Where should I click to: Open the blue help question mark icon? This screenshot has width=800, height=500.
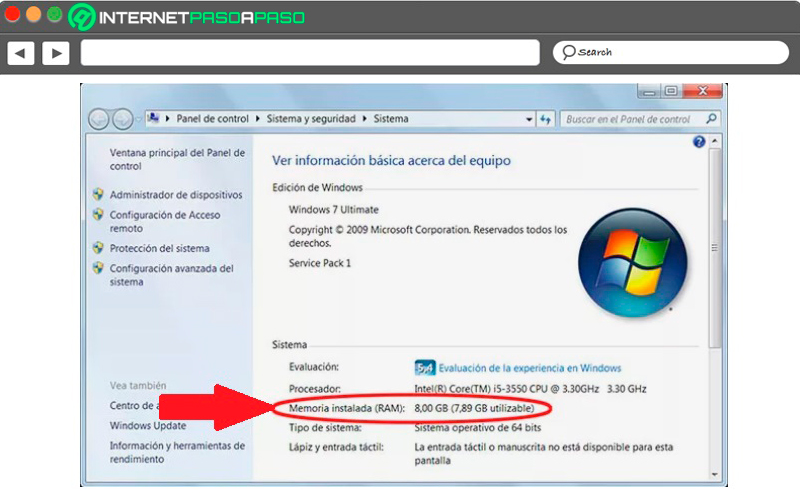pos(699,142)
